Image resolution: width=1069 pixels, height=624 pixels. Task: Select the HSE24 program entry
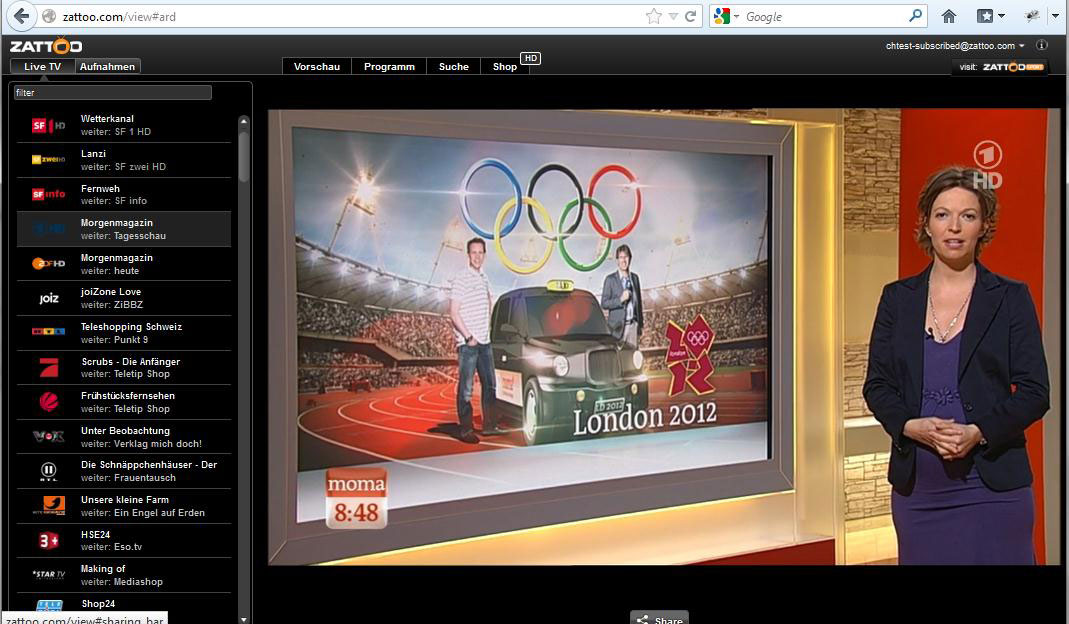tap(124, 541)
